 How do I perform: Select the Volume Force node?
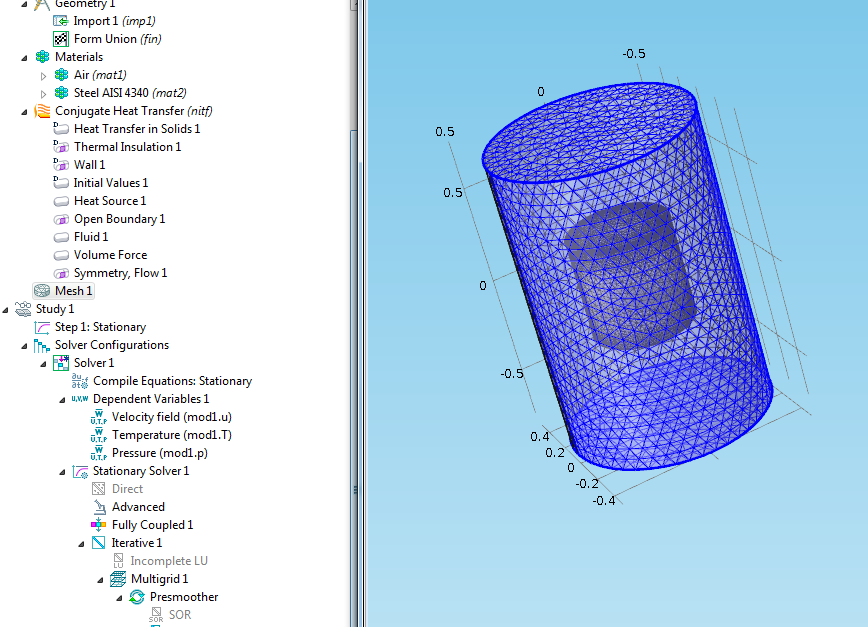click(x=110, y=255)
